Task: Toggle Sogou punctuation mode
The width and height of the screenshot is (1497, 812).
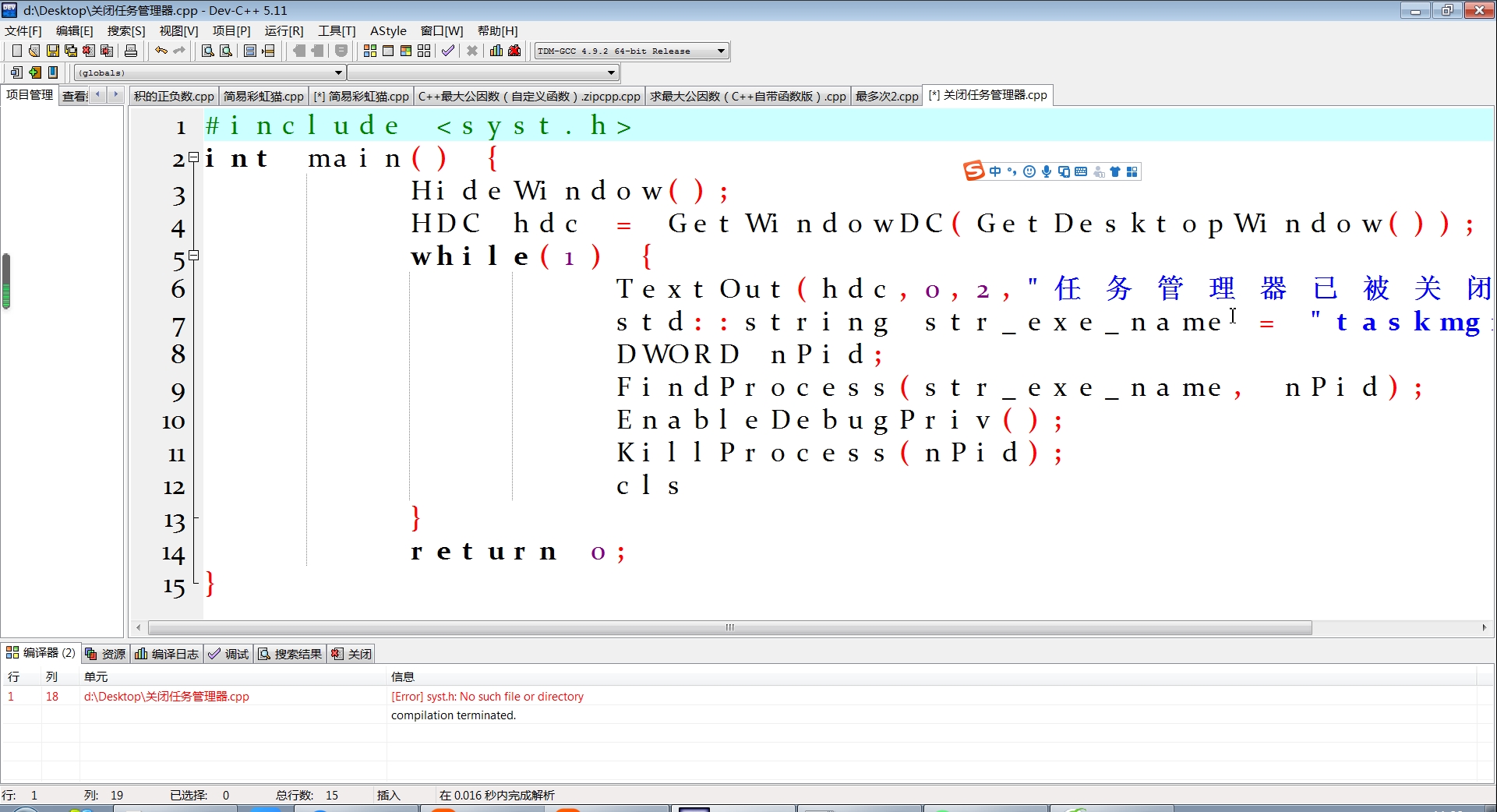Action: point(1012,171)
